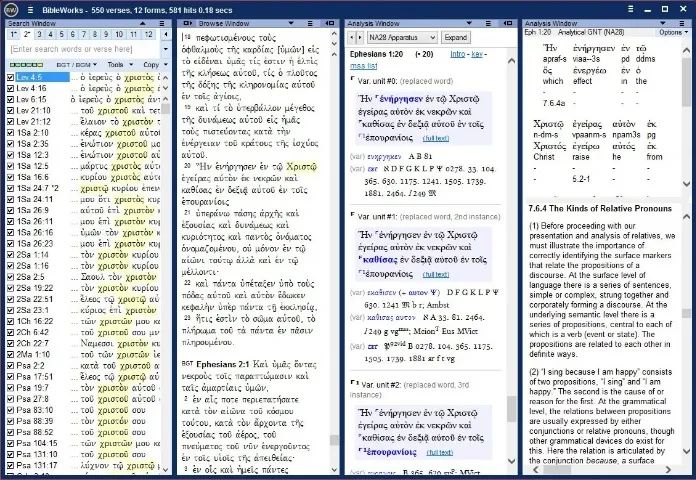
Task: Uncheck the Lev 4:5 result checkbox
Action: [x=11, y=77]
